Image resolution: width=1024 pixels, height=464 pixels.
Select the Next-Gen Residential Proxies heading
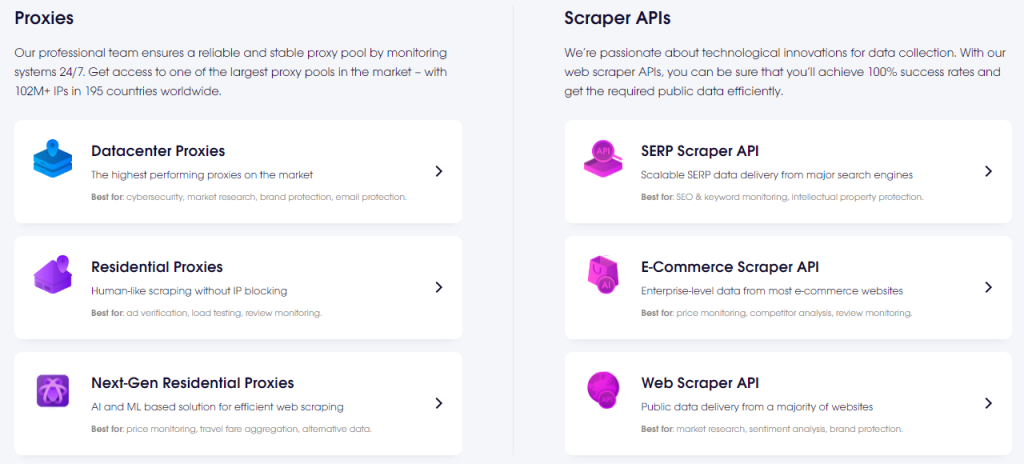(x=193, y=383)
